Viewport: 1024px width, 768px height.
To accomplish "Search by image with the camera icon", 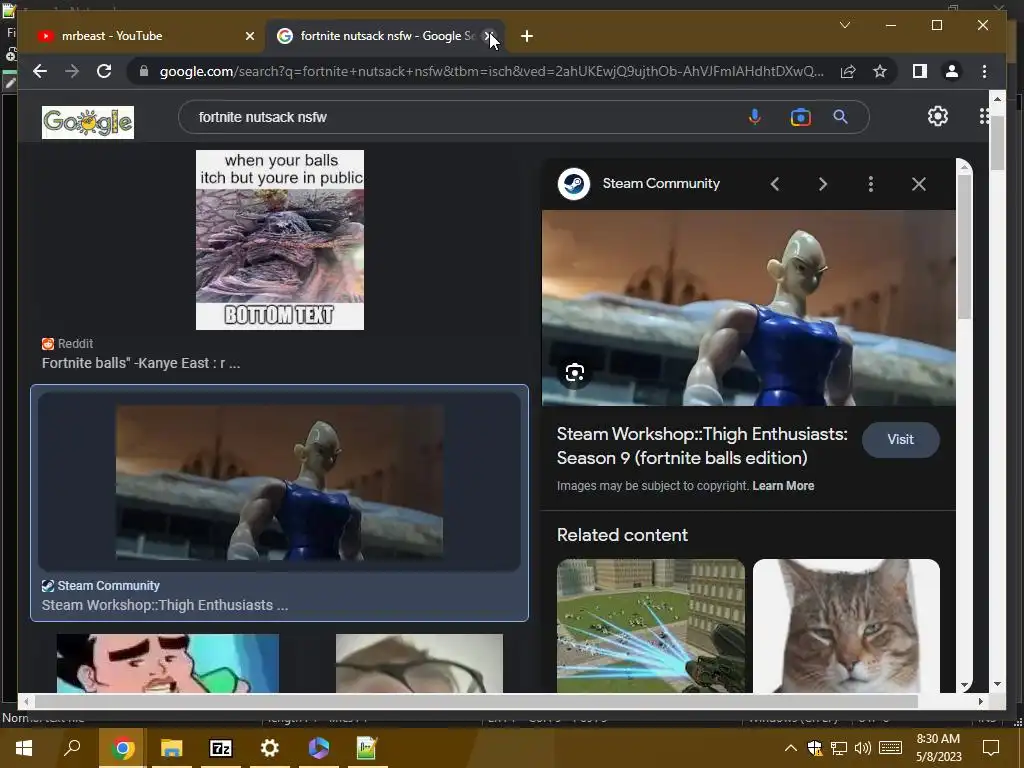I will click(x=801, y=117).
